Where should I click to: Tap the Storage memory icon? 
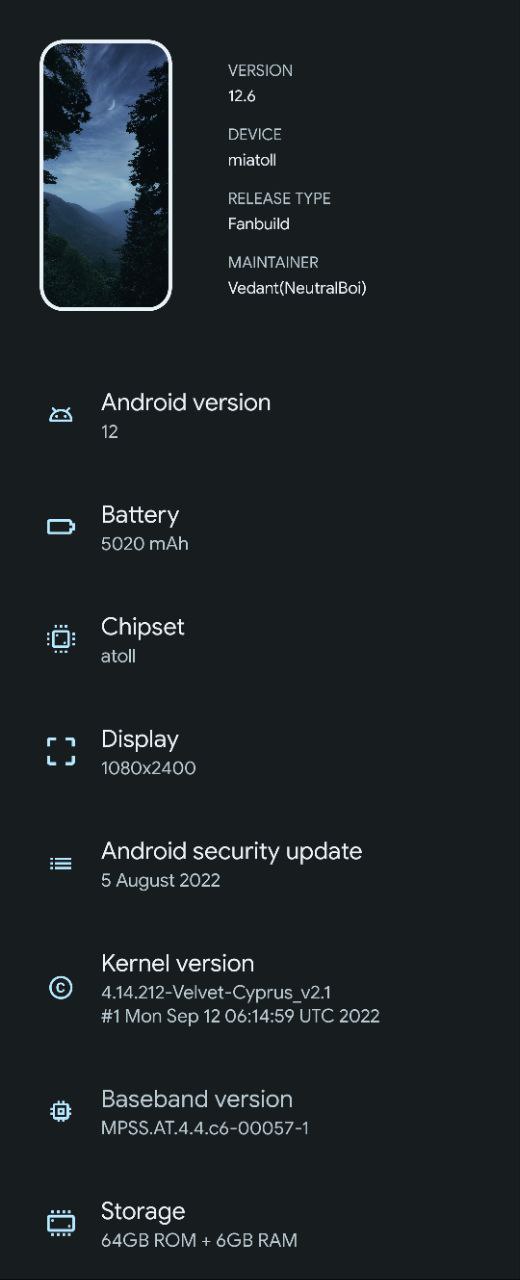coord(61,1223)
